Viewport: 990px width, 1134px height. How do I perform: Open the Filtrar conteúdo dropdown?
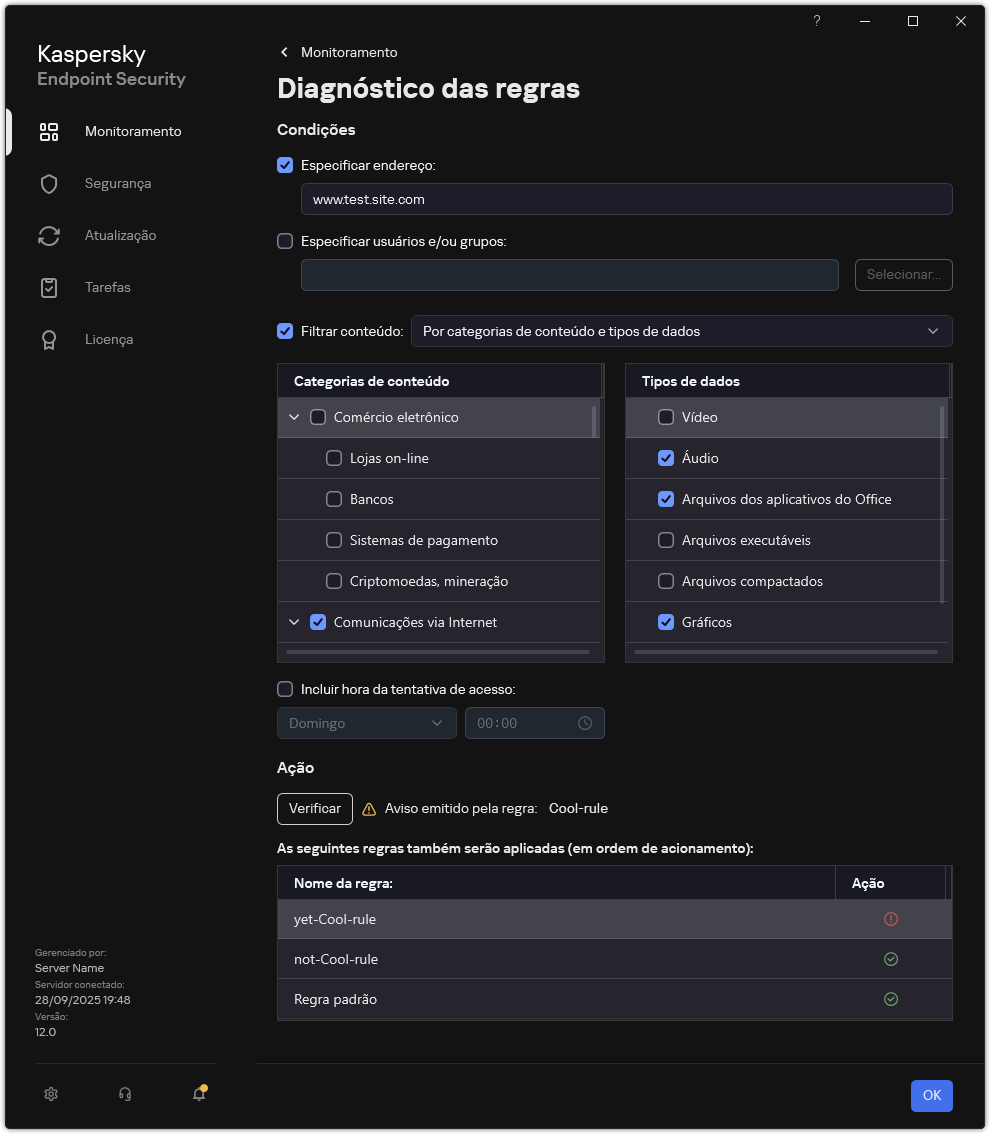pos(681,331)
